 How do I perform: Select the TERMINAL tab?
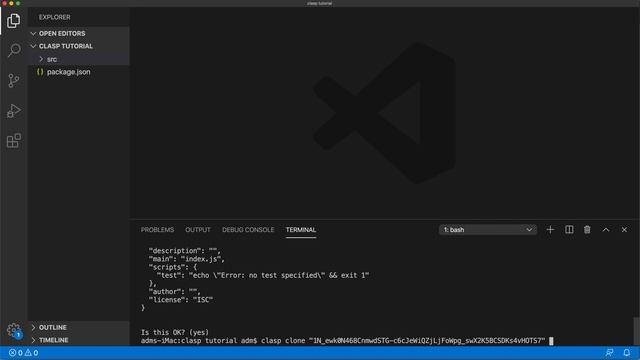pos(301,230)
